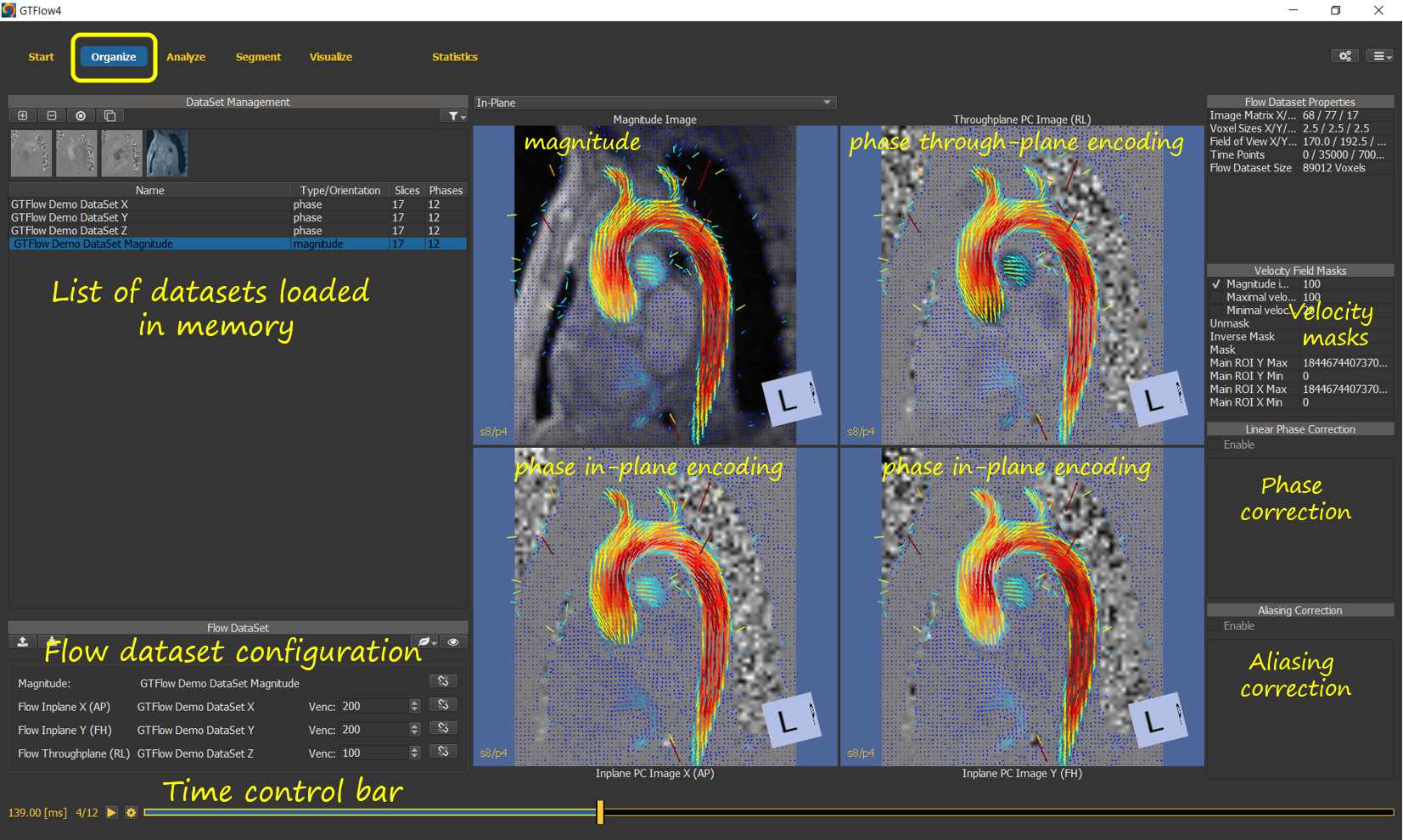Viewport: 1403px width, 840px height.
Task: Click the Flow Dataset Size value
Action: (x=1333, y=168)
